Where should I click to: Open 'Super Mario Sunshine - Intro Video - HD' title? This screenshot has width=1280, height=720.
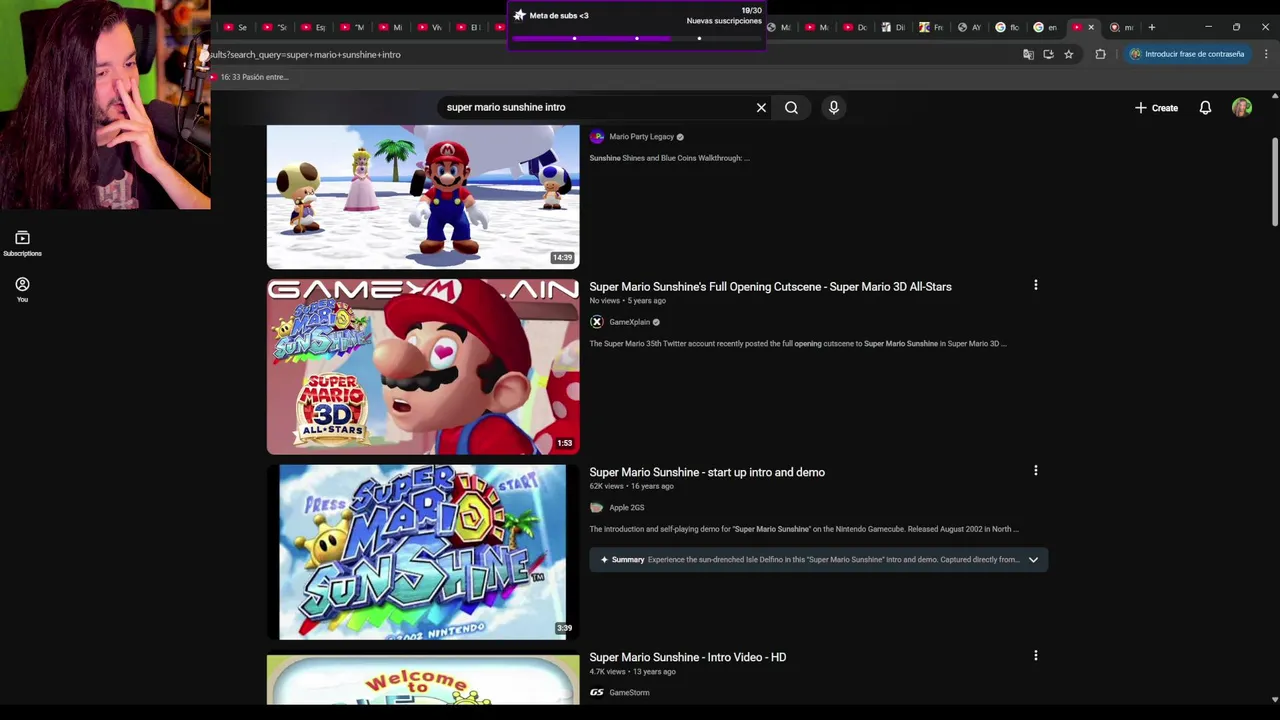688,657
